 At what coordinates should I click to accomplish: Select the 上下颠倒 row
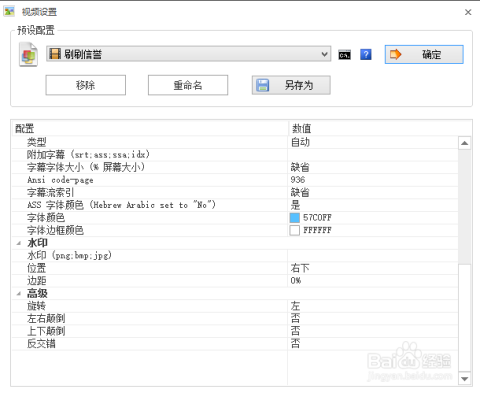point(235,331)
